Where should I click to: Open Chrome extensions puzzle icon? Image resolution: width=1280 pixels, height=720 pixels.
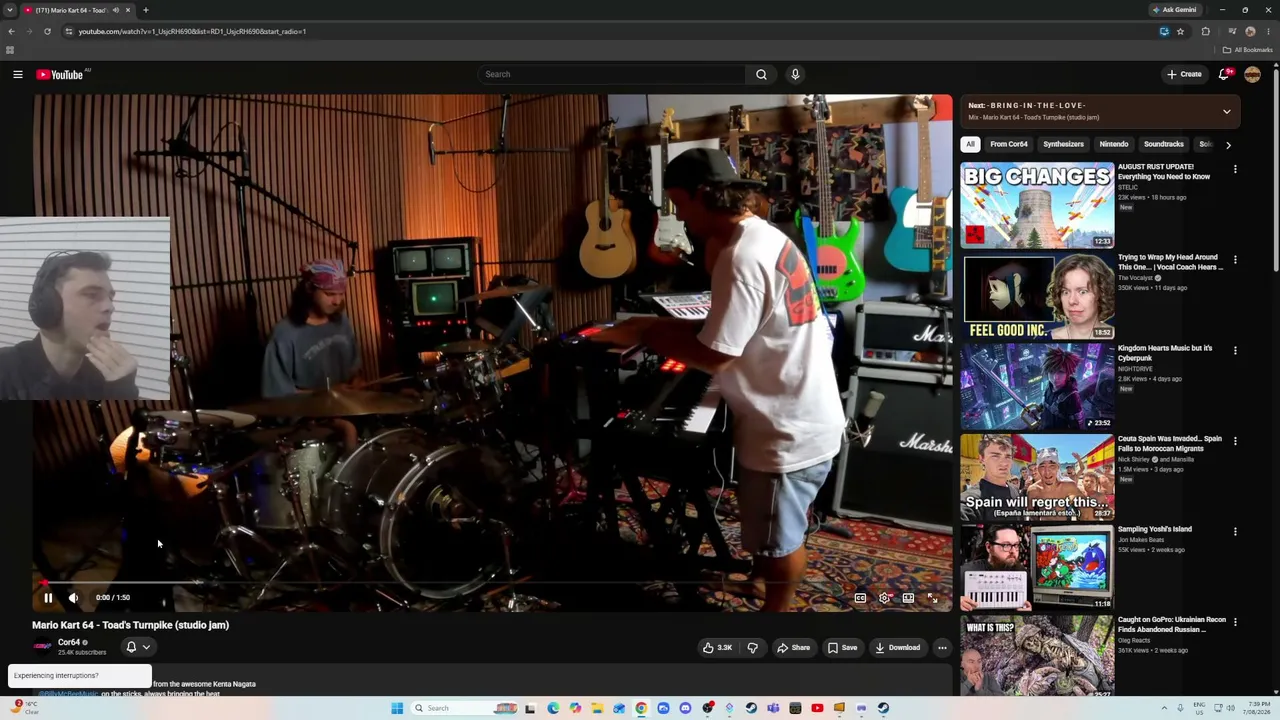(1205, 31)
